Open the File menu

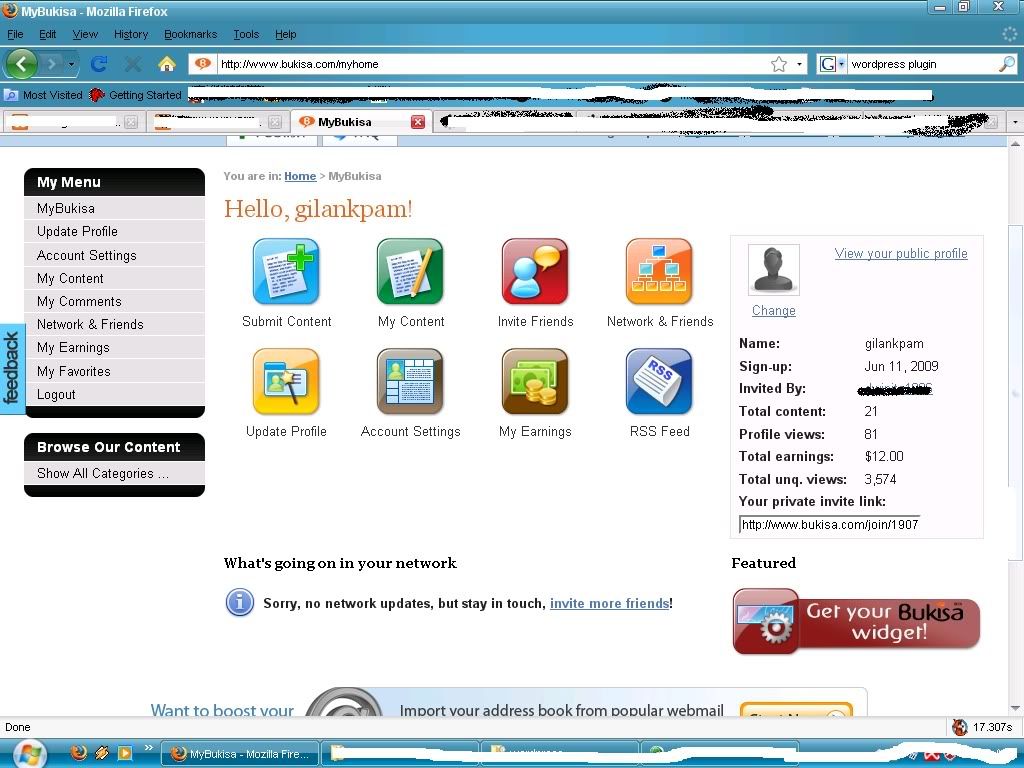click(15, 35)
